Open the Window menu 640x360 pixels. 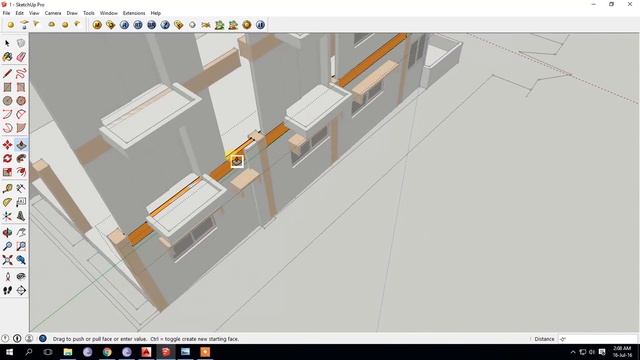point(109,13)
